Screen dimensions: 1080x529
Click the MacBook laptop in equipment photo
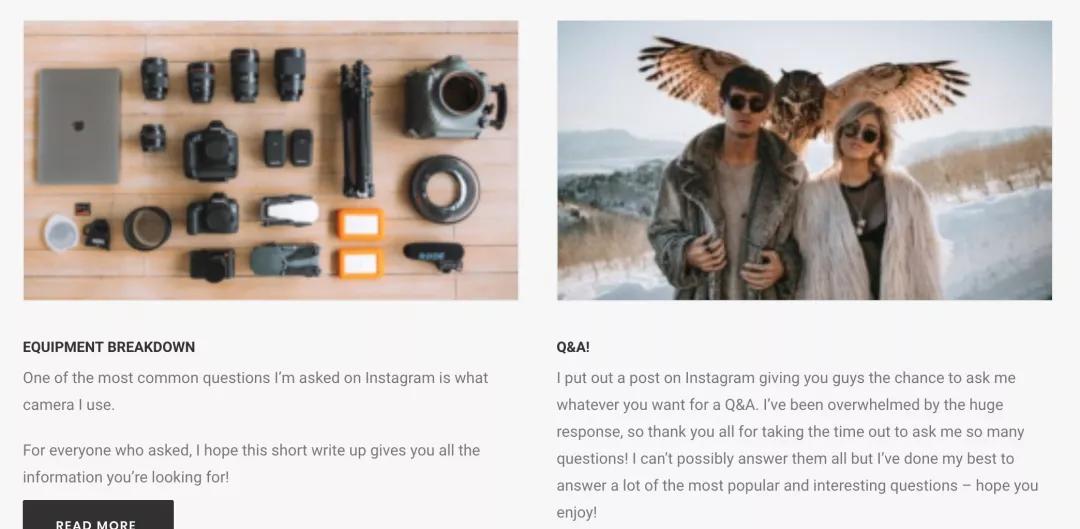[79, 126]
